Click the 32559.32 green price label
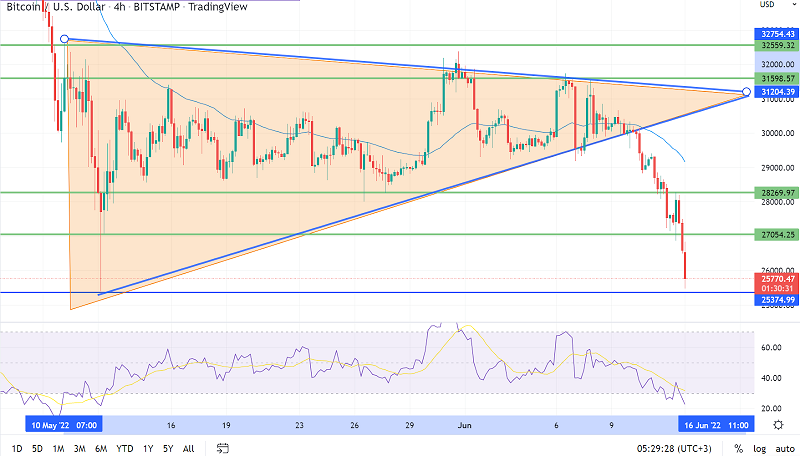Screen dimensions: 800x456 click(777, 45)
